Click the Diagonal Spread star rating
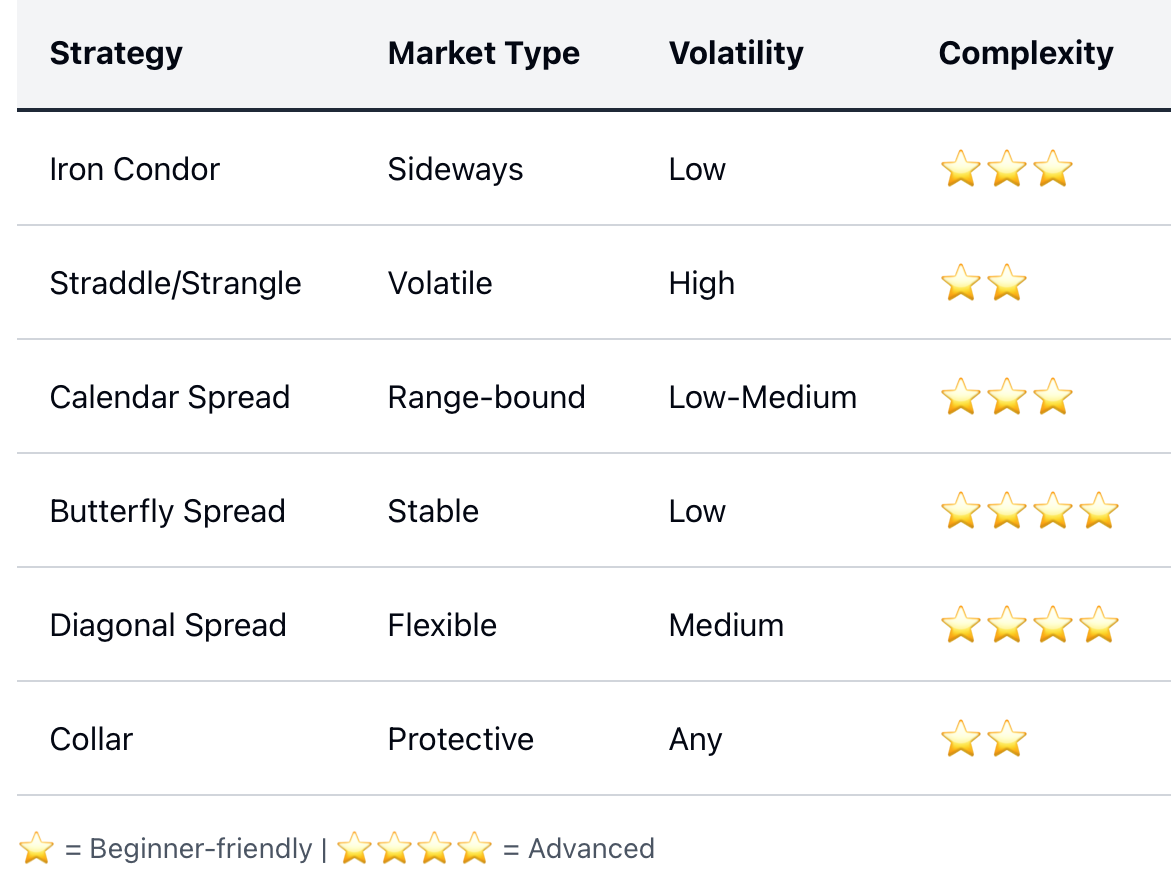Image resolution: width=1173 pixels, height=890 pixels. pyautogui.click(x=1029, y=625)
